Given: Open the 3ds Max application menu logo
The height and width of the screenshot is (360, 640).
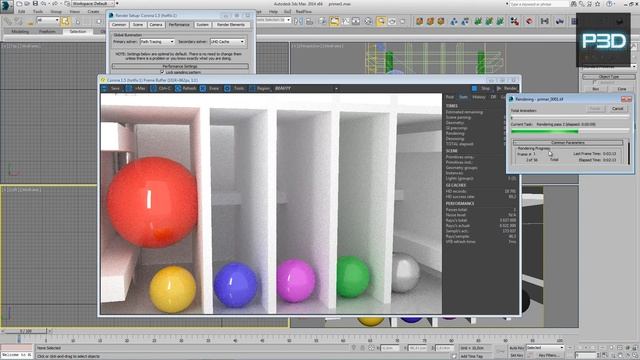Looking at the screenshot, I should pos(7,6).
